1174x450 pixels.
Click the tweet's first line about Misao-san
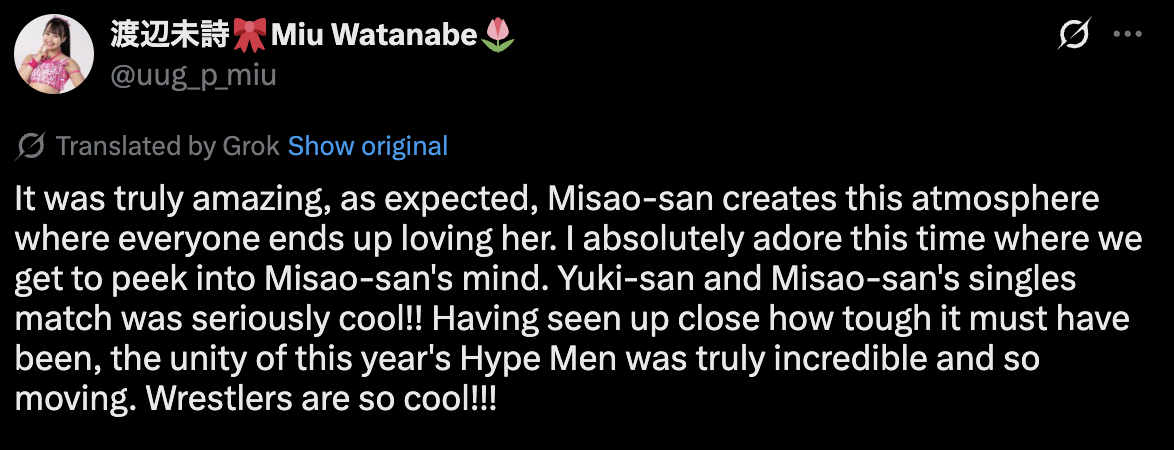point(557,199)
